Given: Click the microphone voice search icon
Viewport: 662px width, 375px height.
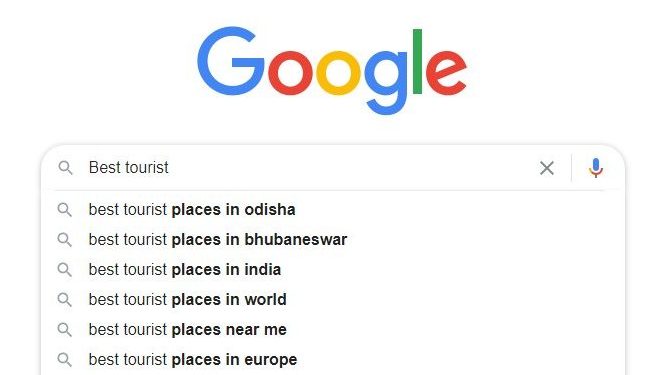Looking at the screenshot, I should click(x=596, y=168).
